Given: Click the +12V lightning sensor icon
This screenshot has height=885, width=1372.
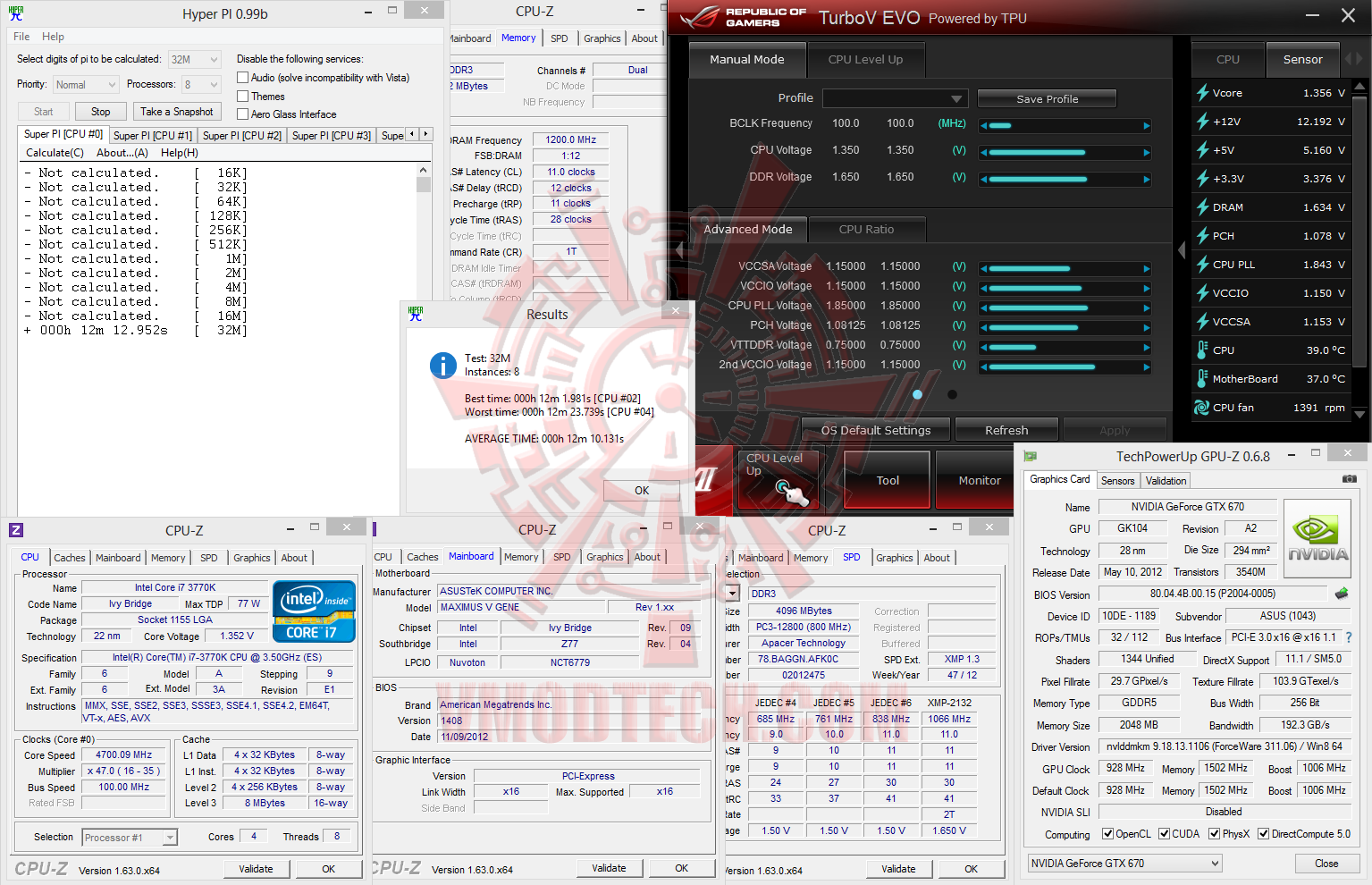Looking at the screenshot, I should (1203, 122).
